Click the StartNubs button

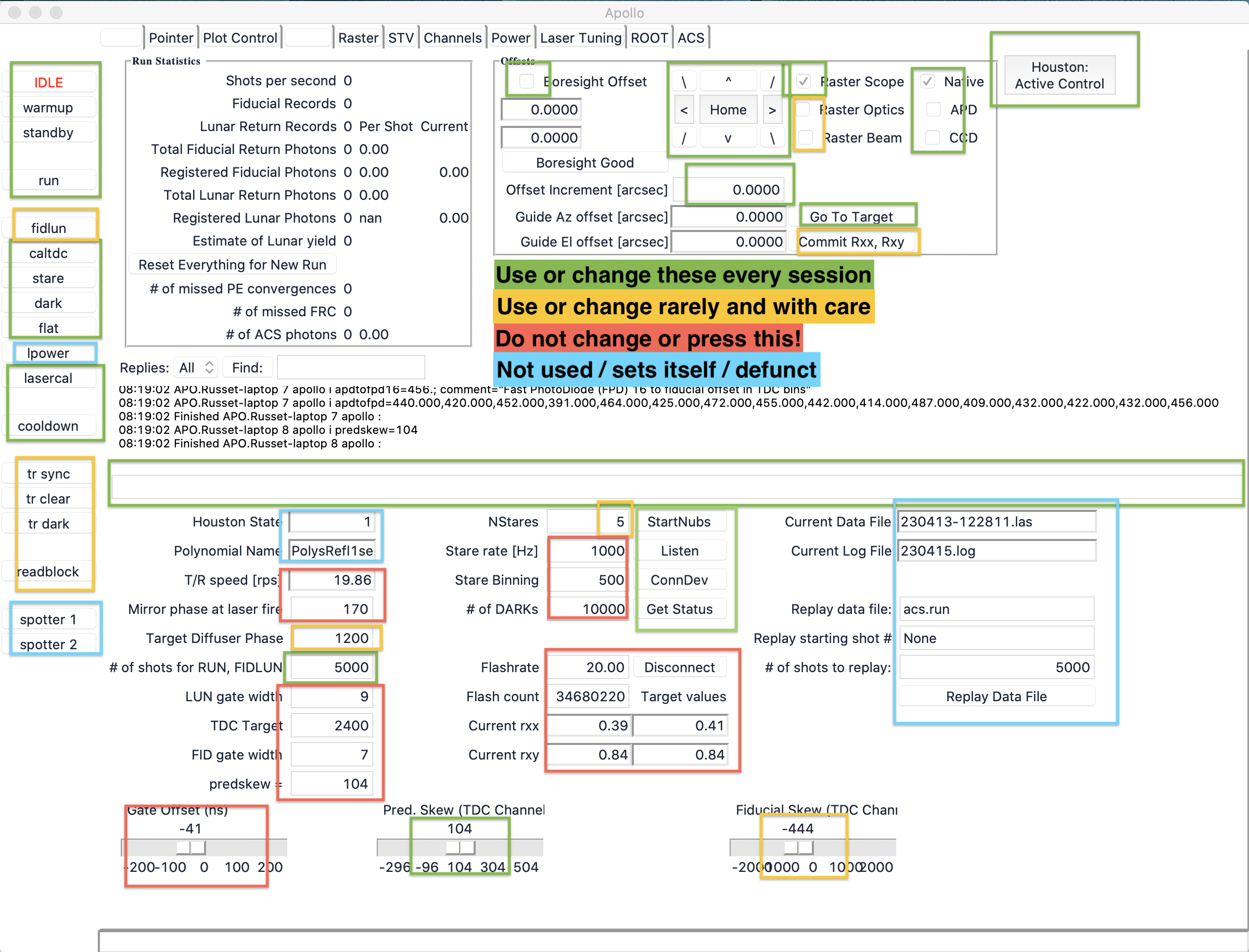pyautogui.click(x=679, y=522)
